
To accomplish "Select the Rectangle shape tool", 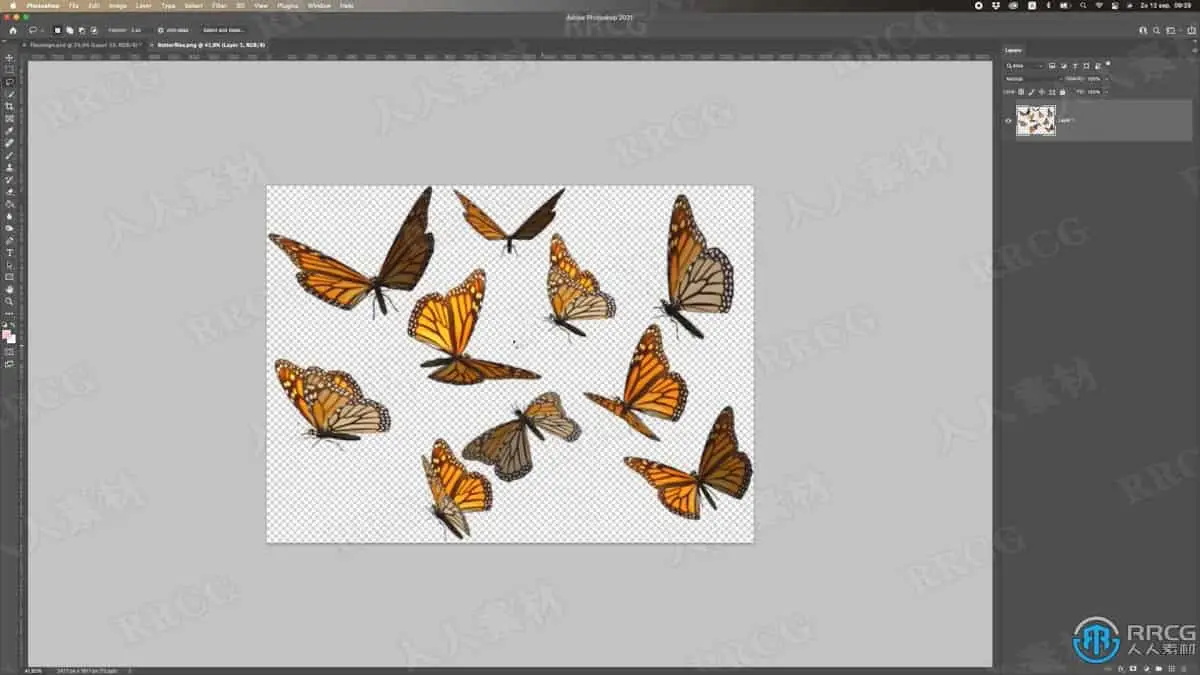I will [9, 276].
